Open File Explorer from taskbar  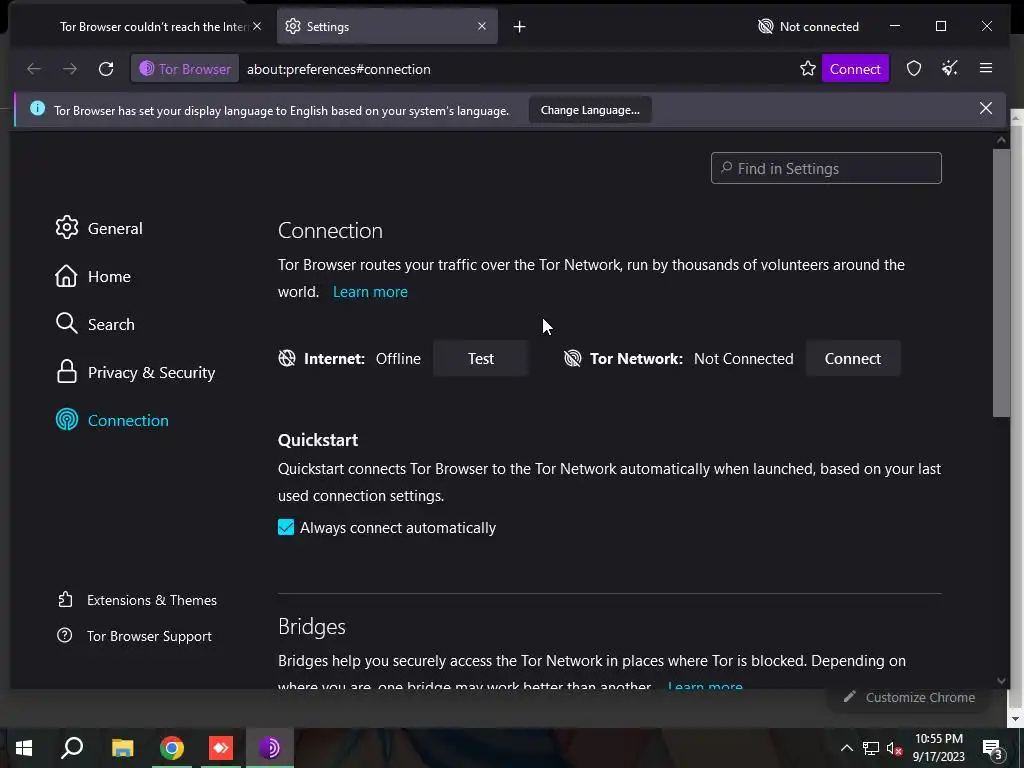click(122, 748)
